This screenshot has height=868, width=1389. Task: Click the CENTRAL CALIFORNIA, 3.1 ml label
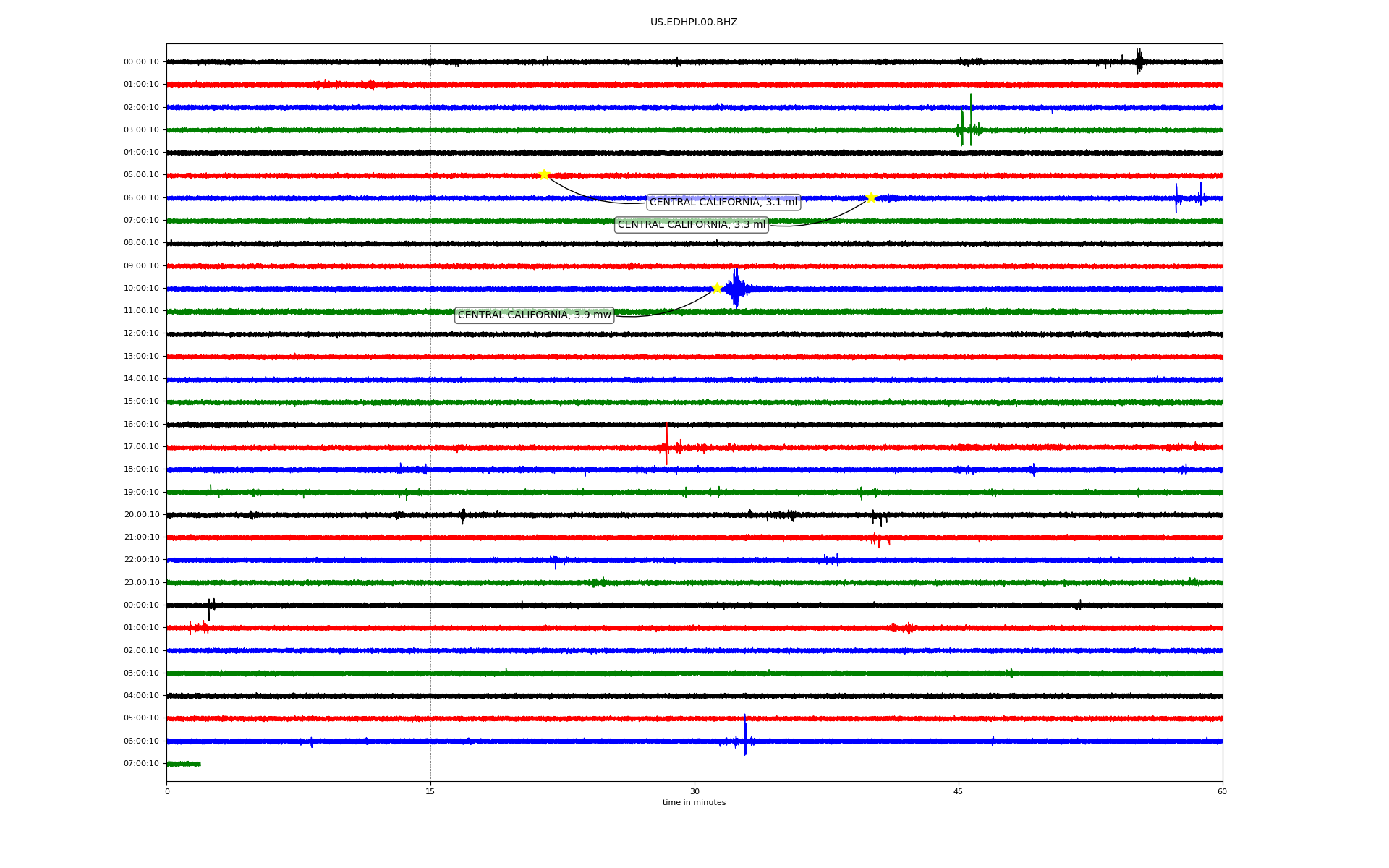pos(723,203)
